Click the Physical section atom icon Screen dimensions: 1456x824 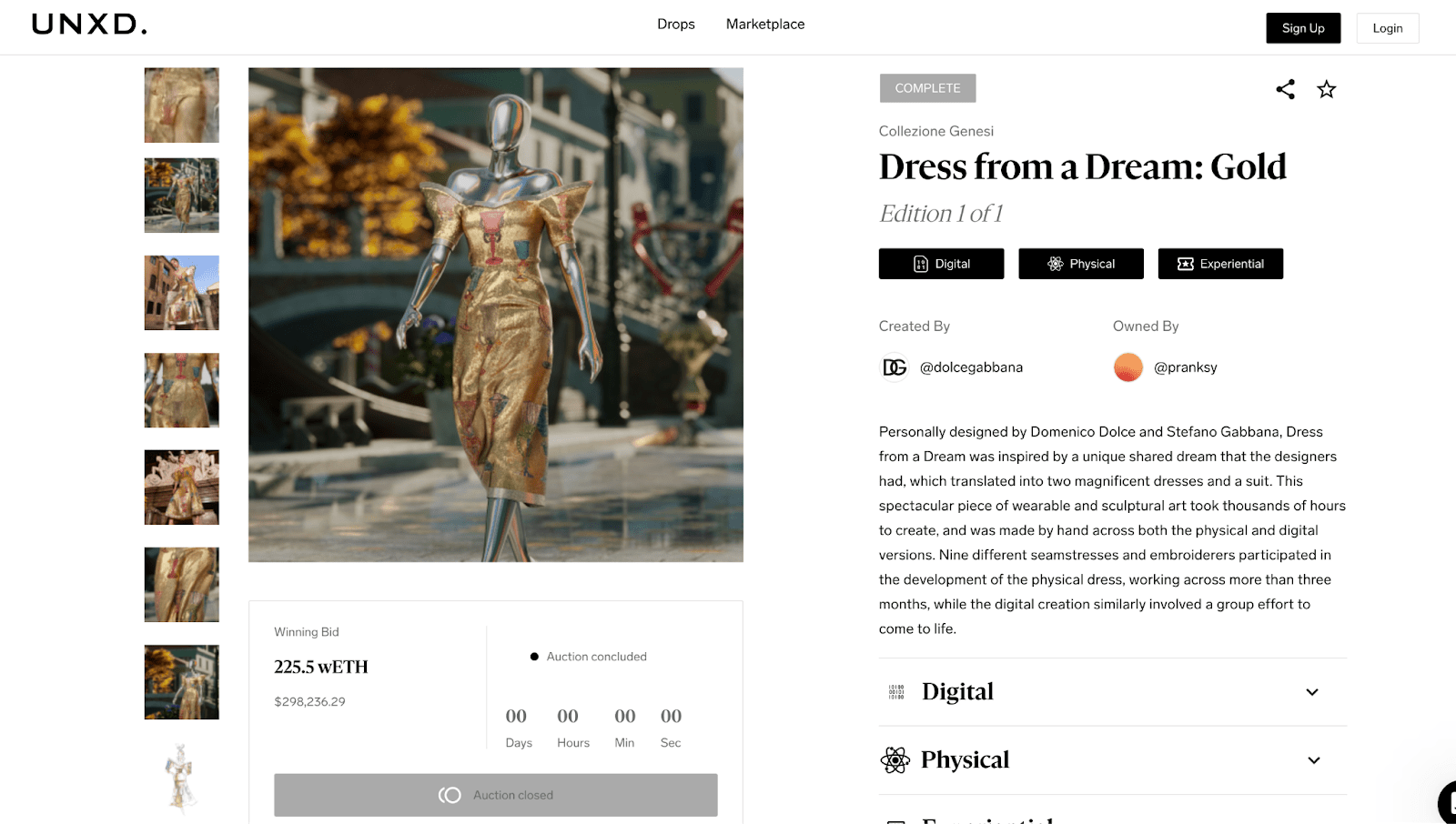click(895, 760)
